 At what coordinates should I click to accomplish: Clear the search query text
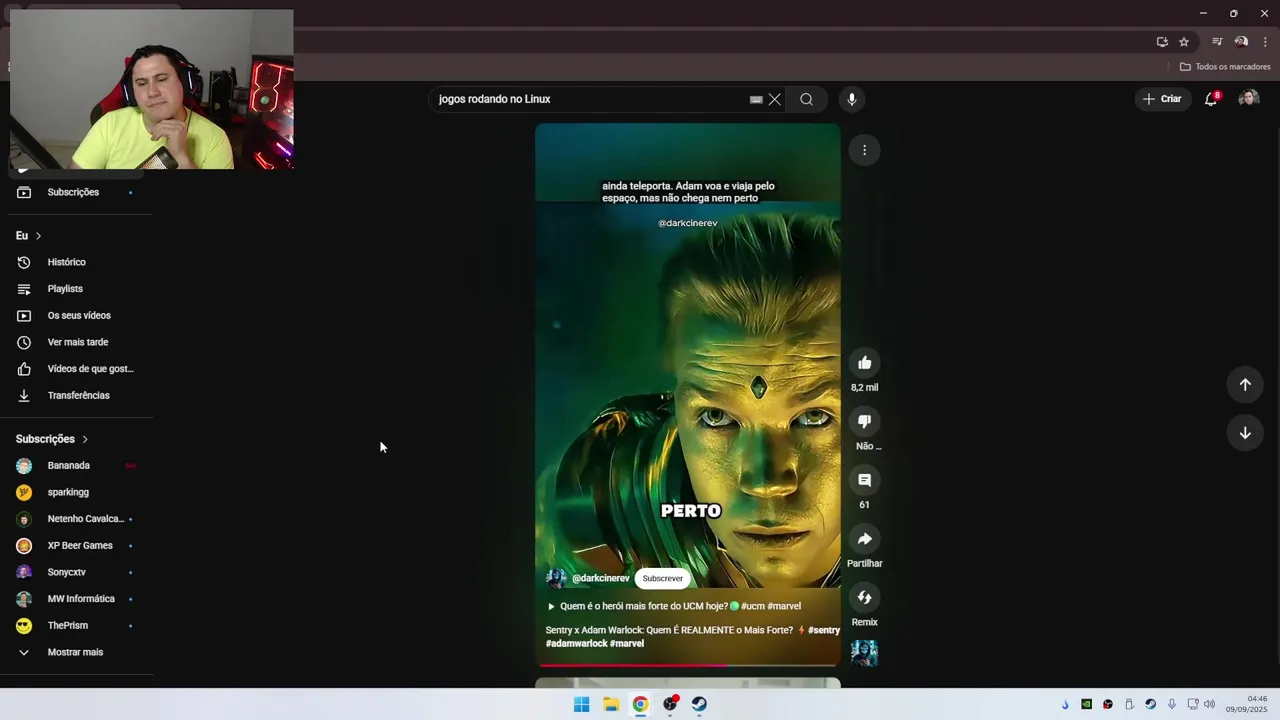tap(774, 99)
